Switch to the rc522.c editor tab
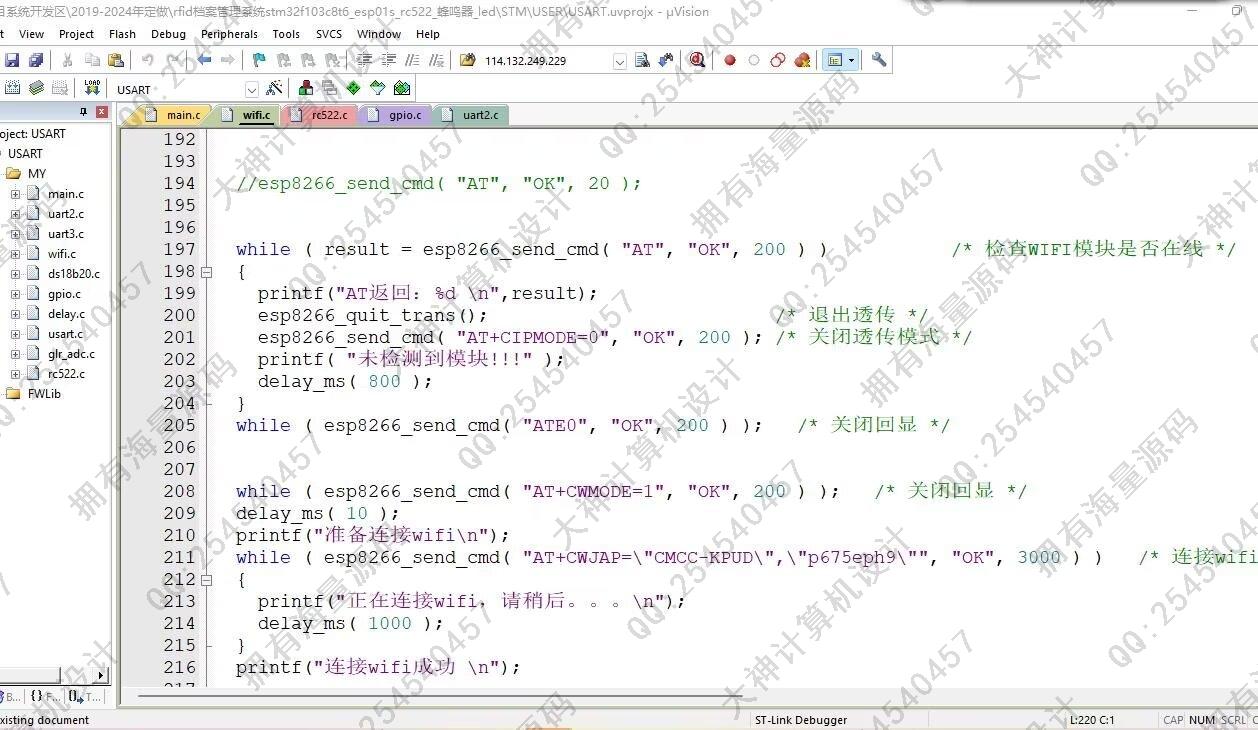Viewport: 1258px width, 730px height. [x=320, y=115]
